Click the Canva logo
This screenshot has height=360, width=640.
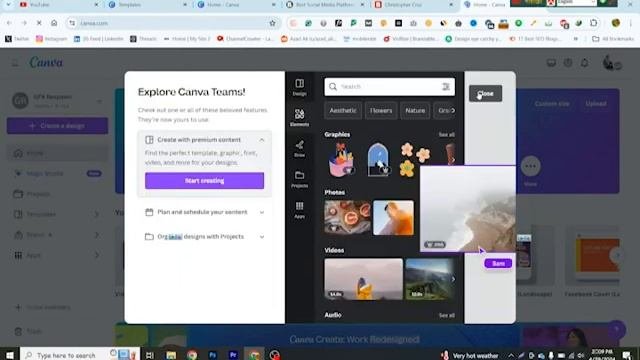click(x=46, y=62)
